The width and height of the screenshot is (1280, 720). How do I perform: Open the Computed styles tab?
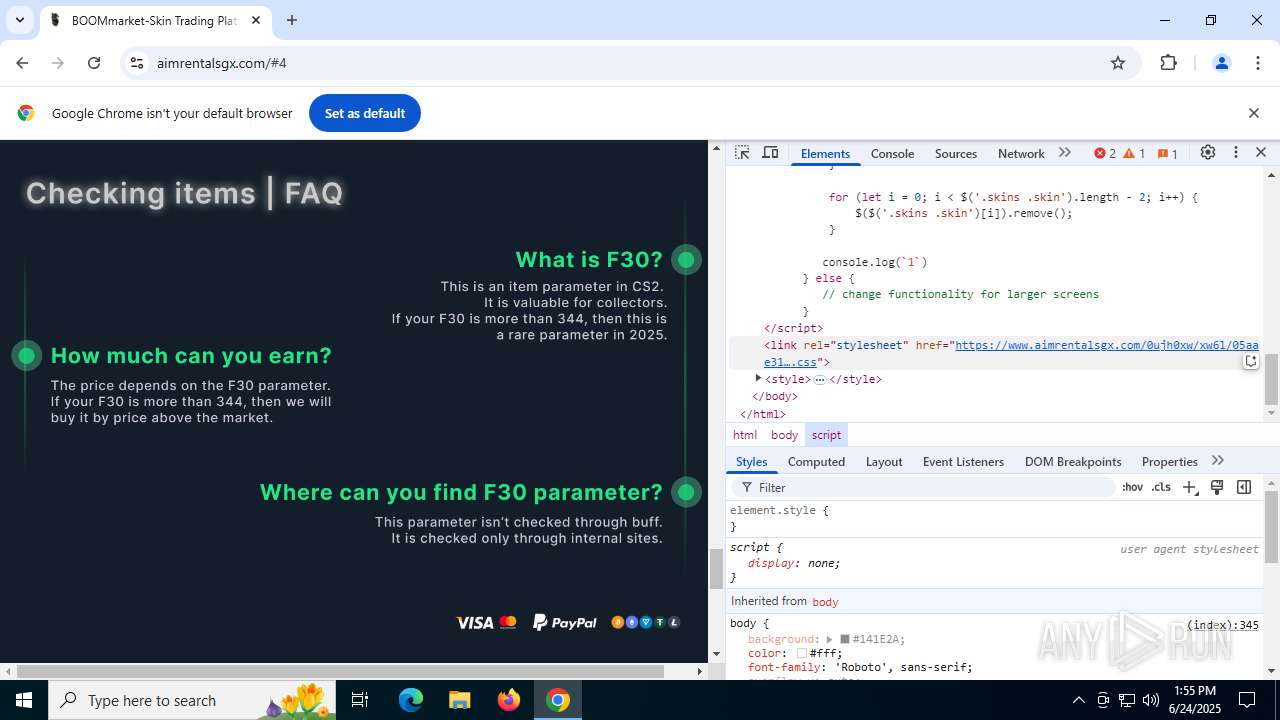tap(816, 462)
